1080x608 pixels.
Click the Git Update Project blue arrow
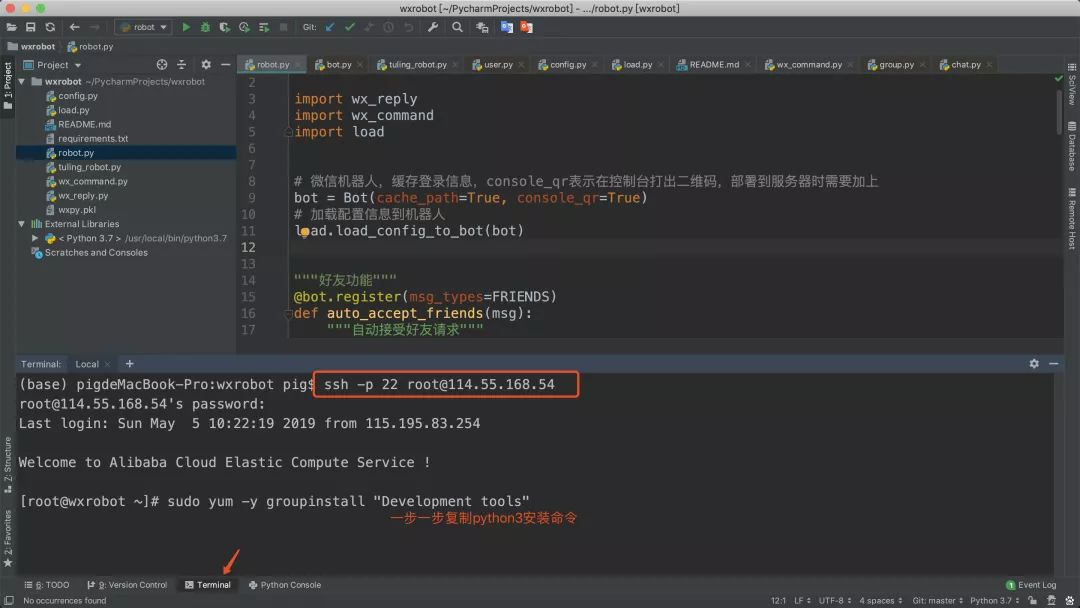pyautogui.click(x=330, y=27)
